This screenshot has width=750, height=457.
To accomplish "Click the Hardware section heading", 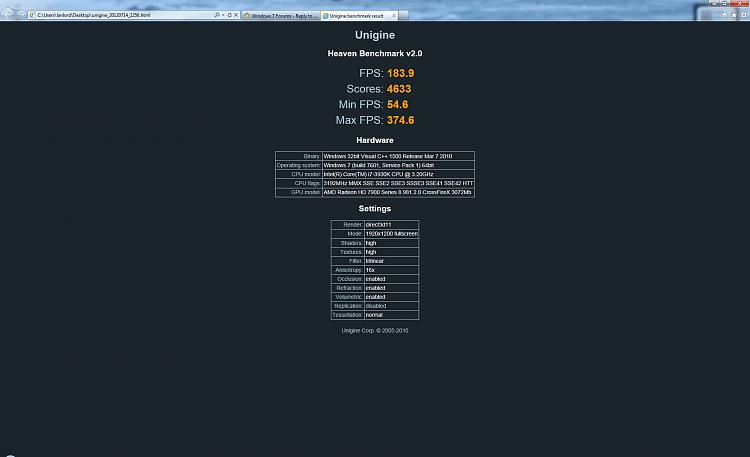I will pos(375,140).
